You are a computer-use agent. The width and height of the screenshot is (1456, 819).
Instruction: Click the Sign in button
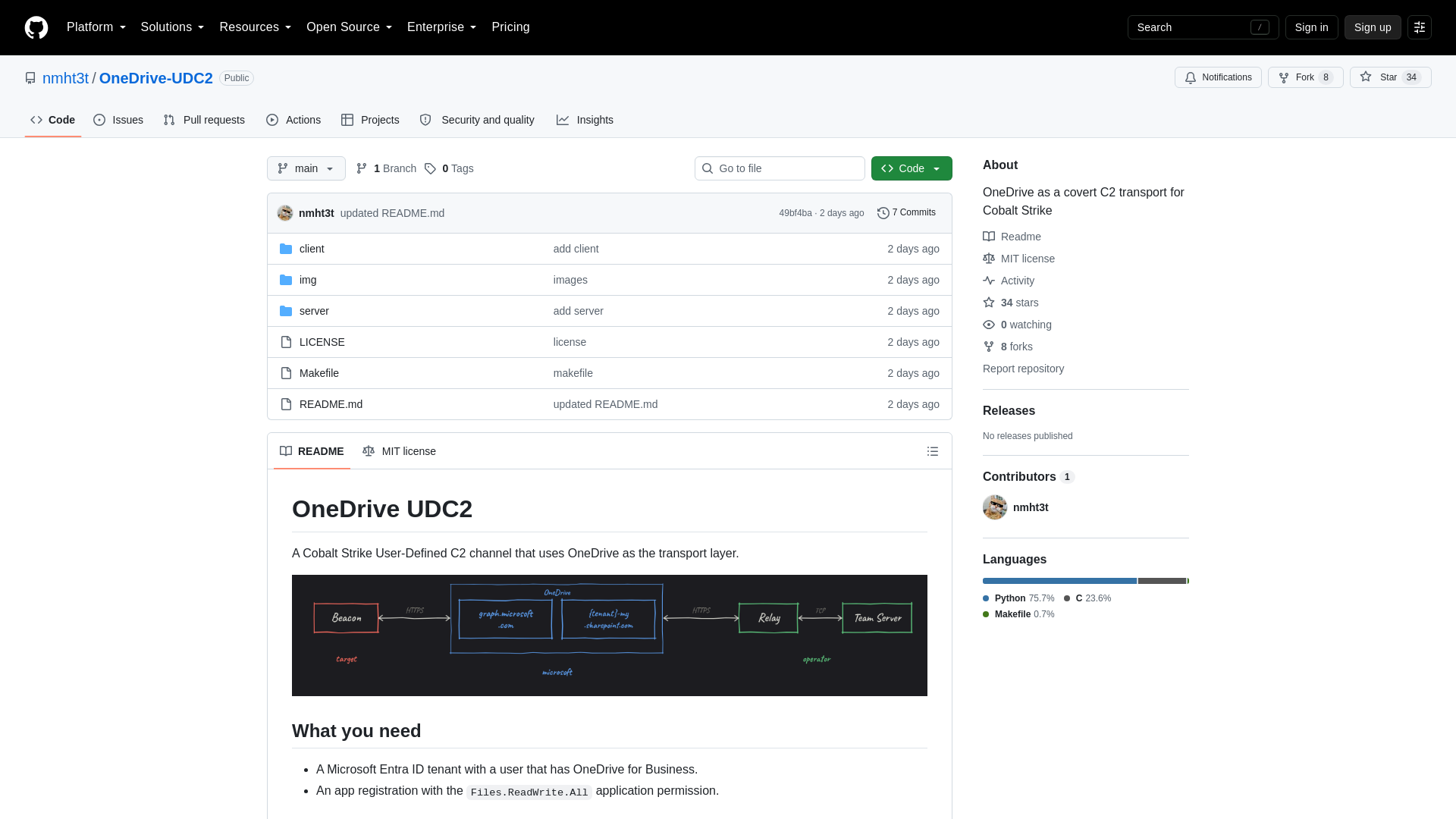point(1311,27)
